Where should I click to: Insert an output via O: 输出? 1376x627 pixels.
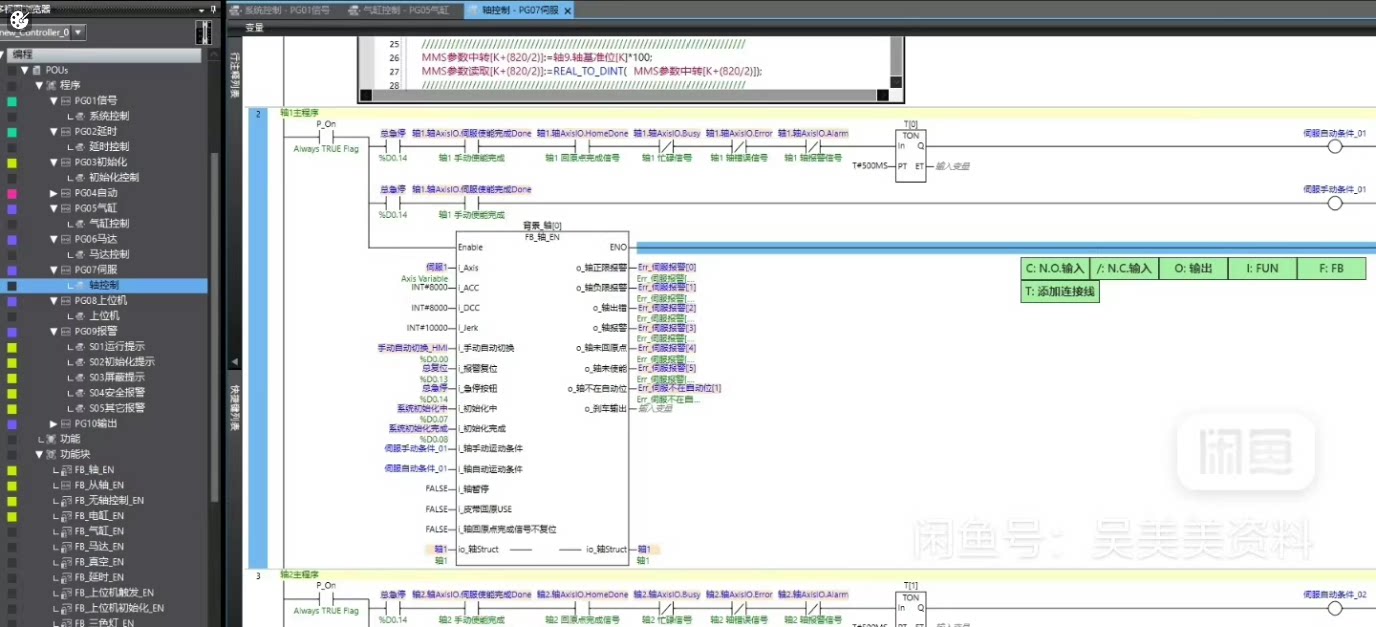[1193, 268]
